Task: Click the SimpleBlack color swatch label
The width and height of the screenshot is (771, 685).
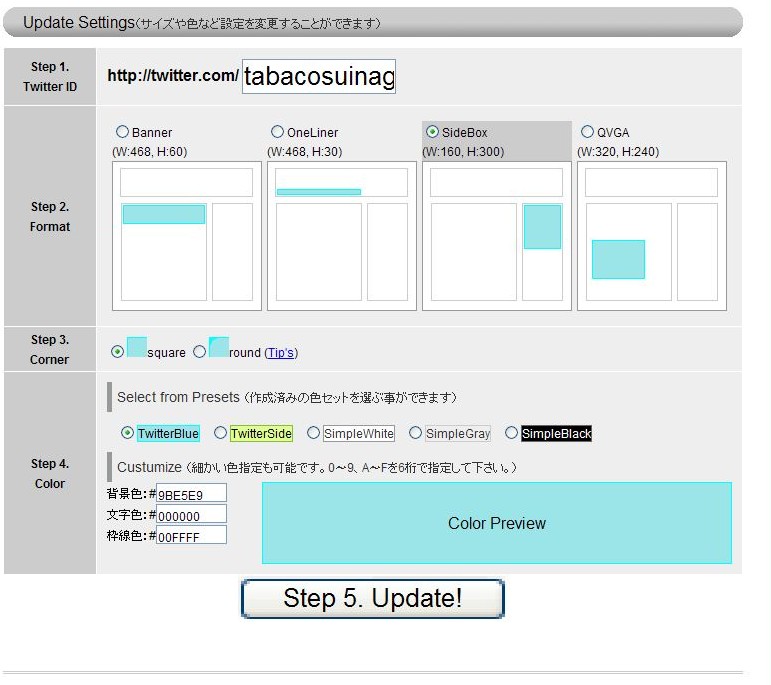Action: 556,434
